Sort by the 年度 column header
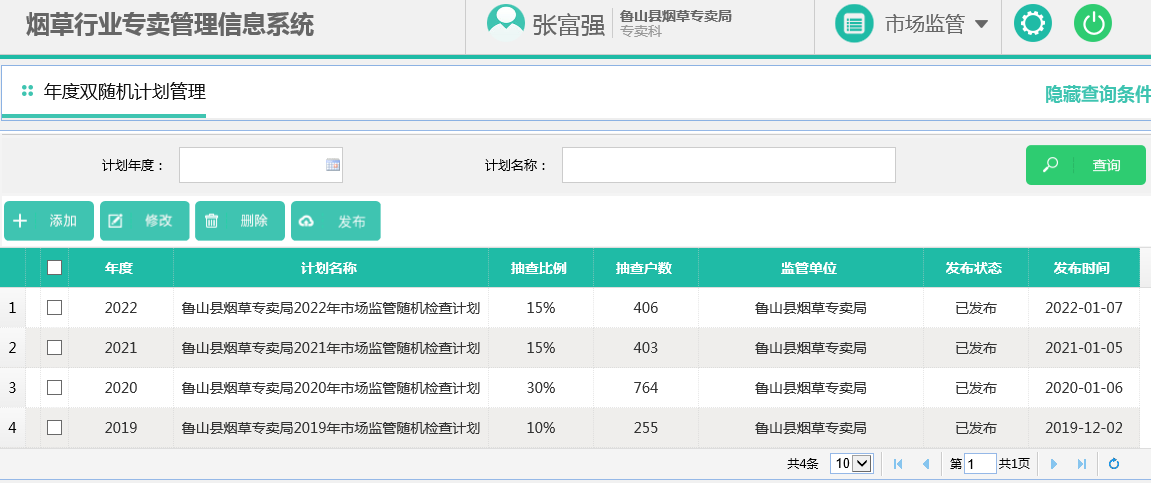The image size is (1151, 483). (119, 268)
